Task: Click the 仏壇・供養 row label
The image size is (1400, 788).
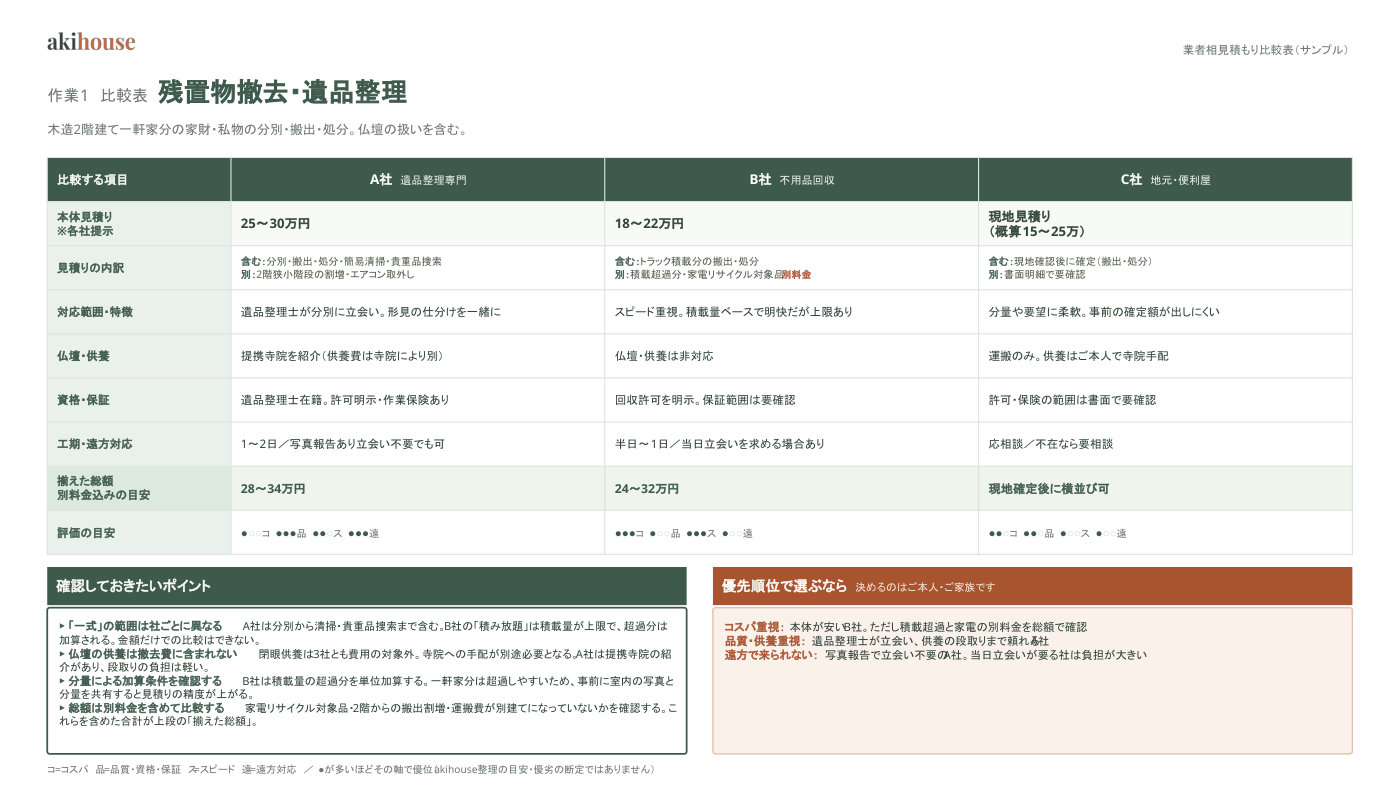Action: (139, 356)
